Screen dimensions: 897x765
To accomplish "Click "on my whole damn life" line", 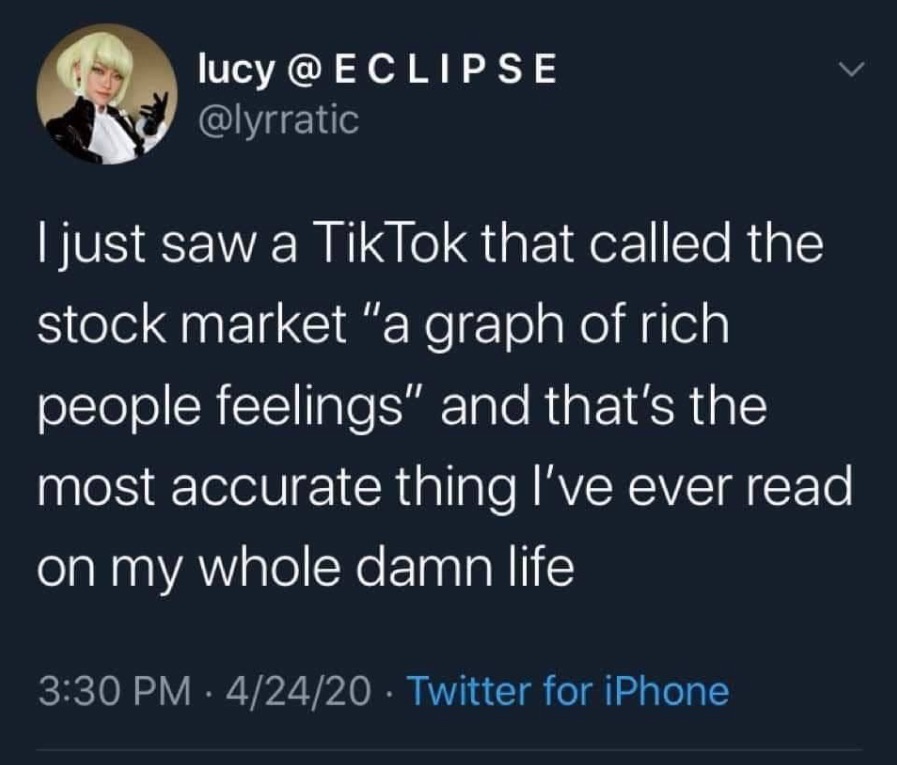I will pyautogui.click(x=304, y=569).
